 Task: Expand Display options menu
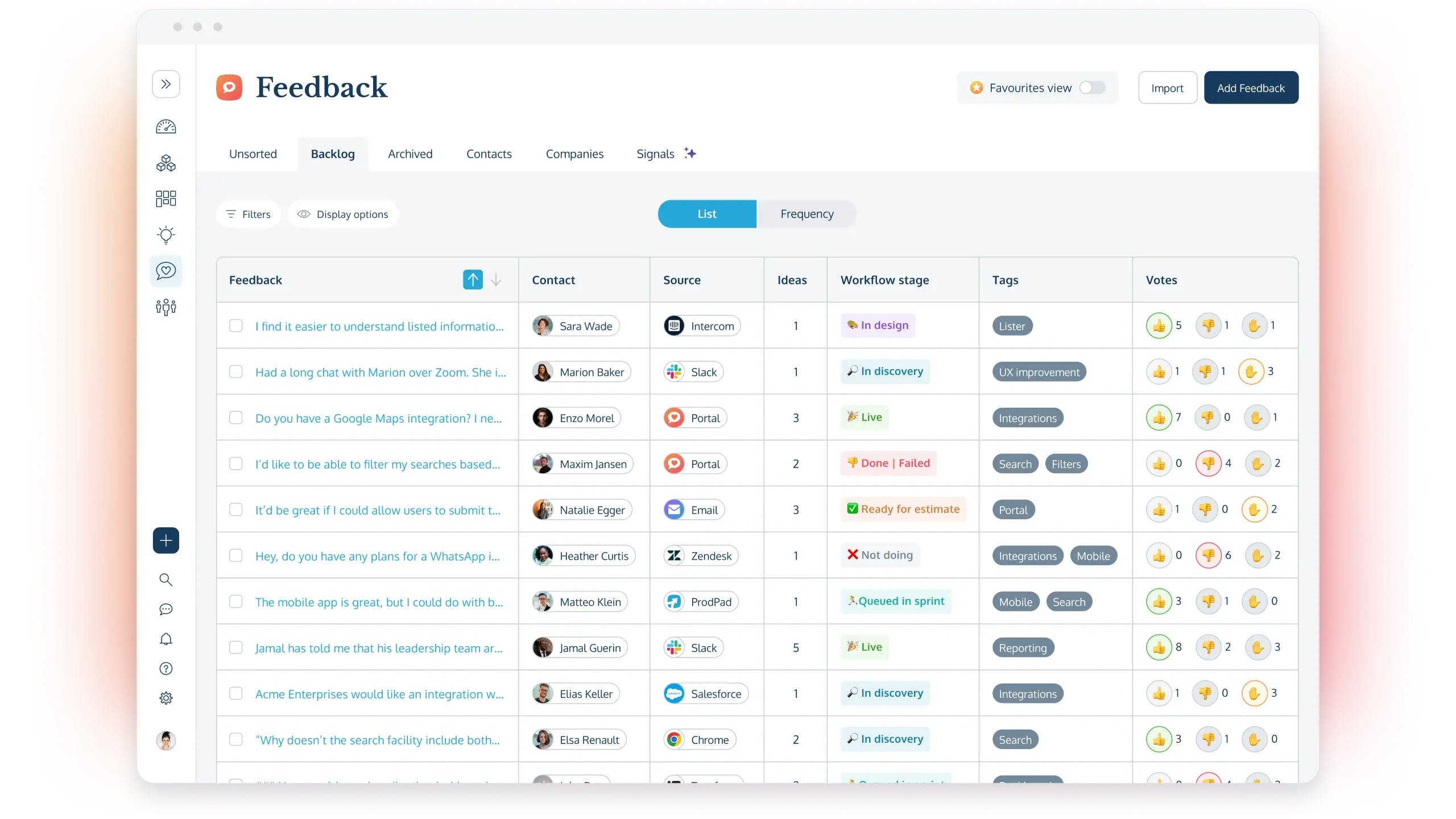343,214
